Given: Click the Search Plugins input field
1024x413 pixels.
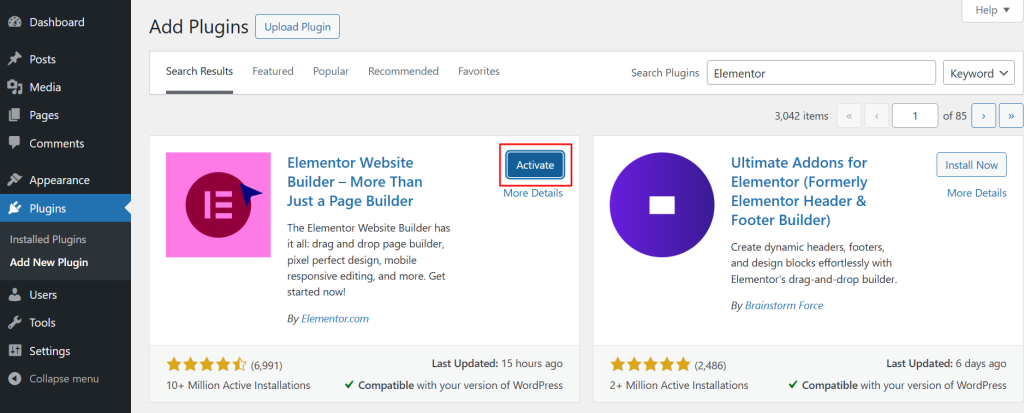Looking at the screenshot, I should point(820,73).
